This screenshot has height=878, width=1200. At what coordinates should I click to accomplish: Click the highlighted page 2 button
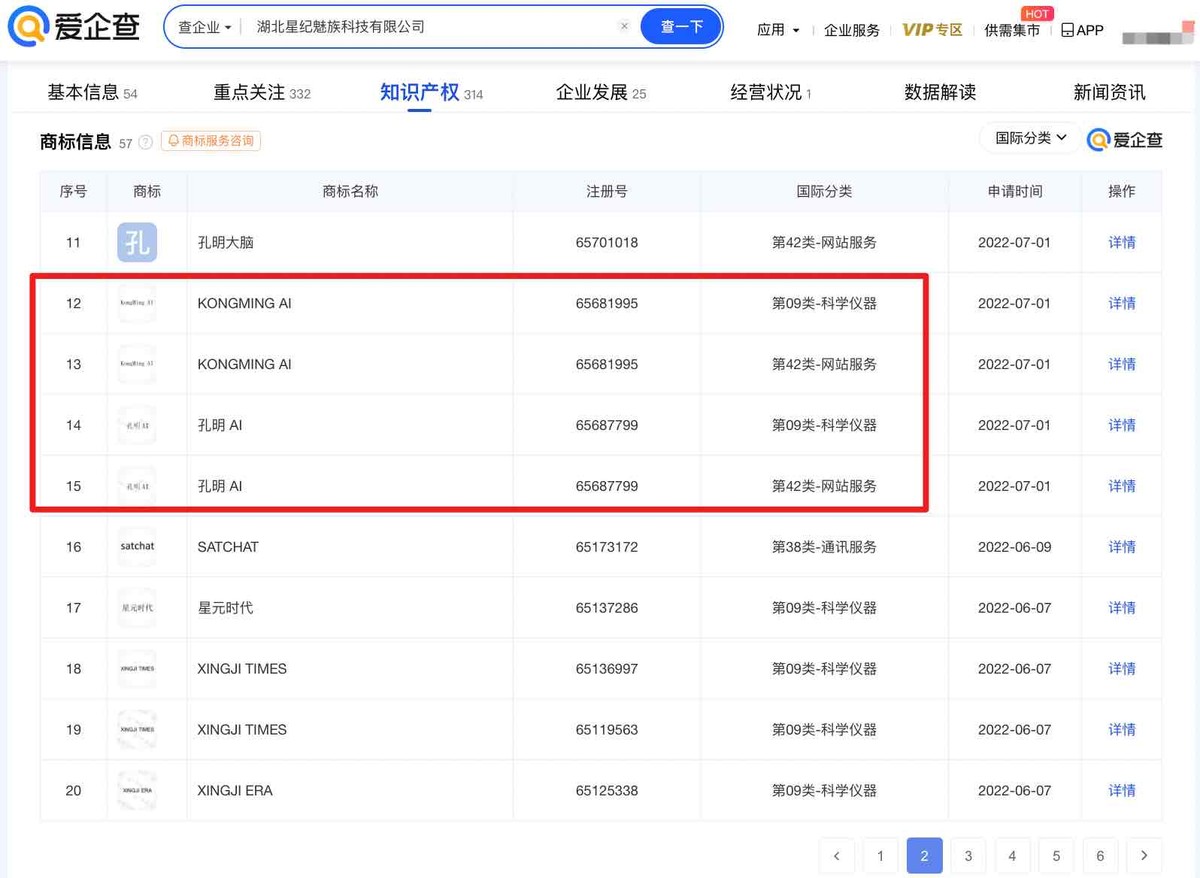click(x=924, y=856)
